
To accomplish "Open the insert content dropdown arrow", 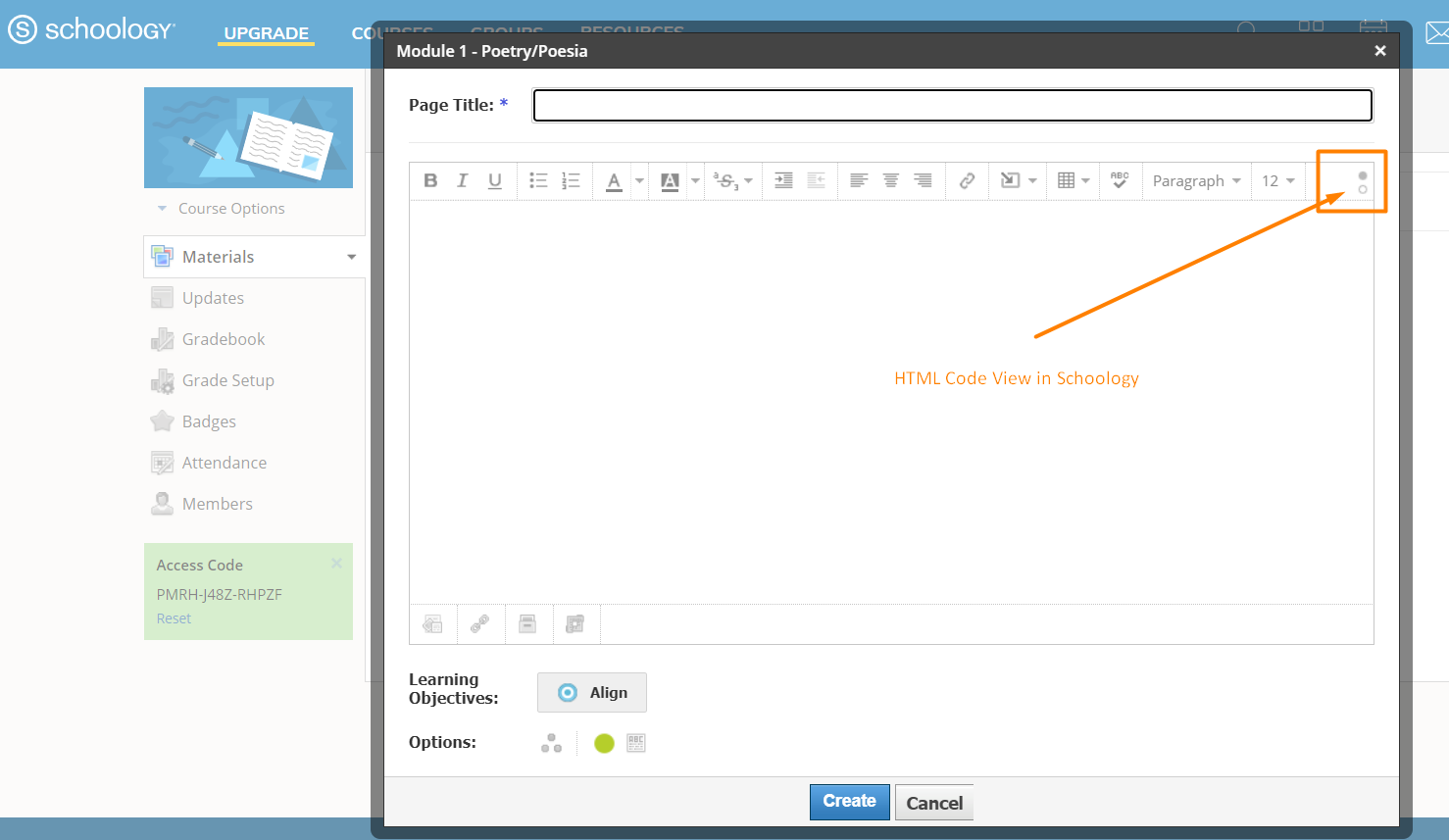I will point(1032,180).
